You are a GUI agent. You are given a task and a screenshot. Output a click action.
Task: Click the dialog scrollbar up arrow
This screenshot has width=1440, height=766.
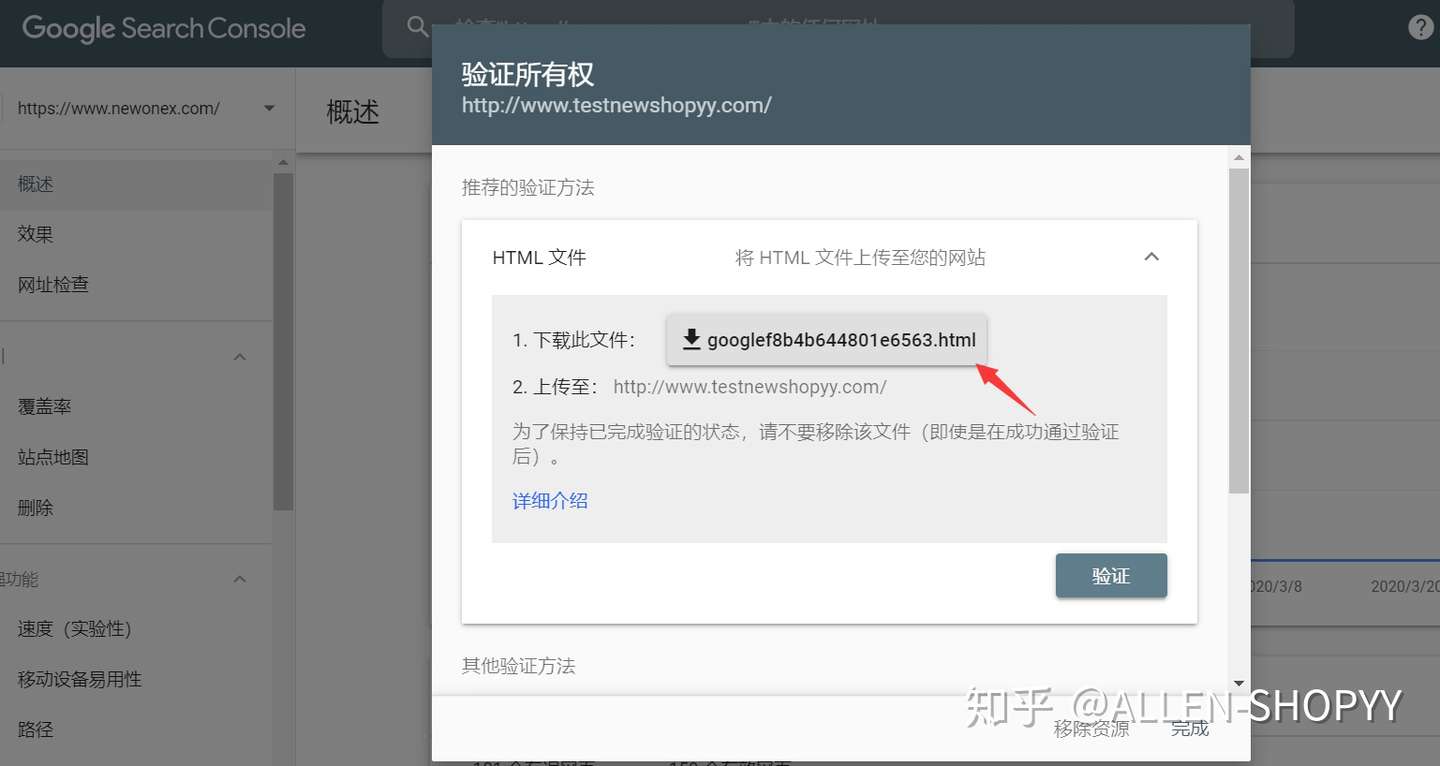[1239, 157]
